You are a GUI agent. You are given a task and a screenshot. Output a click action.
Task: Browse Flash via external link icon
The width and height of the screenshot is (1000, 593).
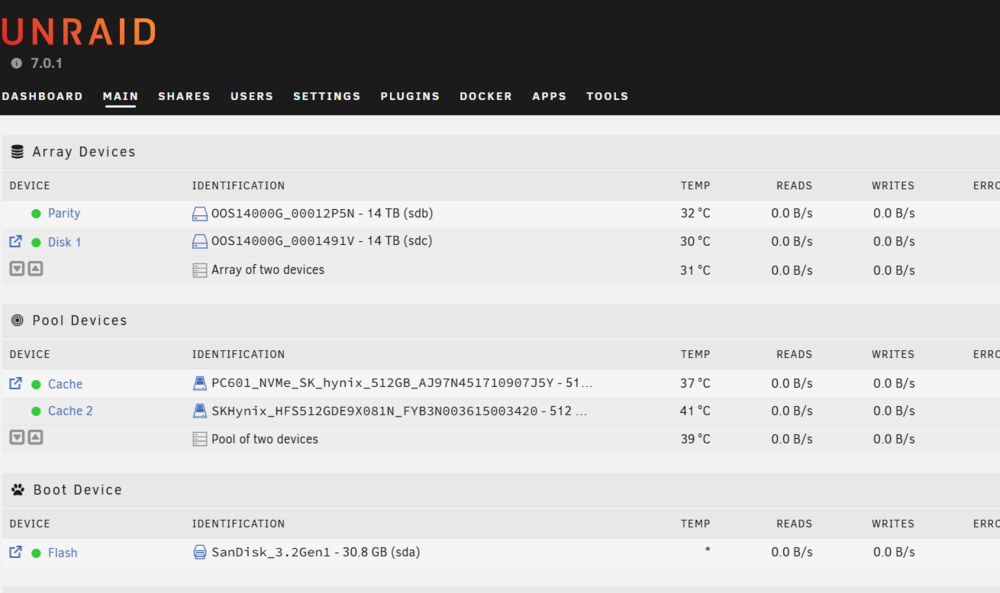coord(15,552)
